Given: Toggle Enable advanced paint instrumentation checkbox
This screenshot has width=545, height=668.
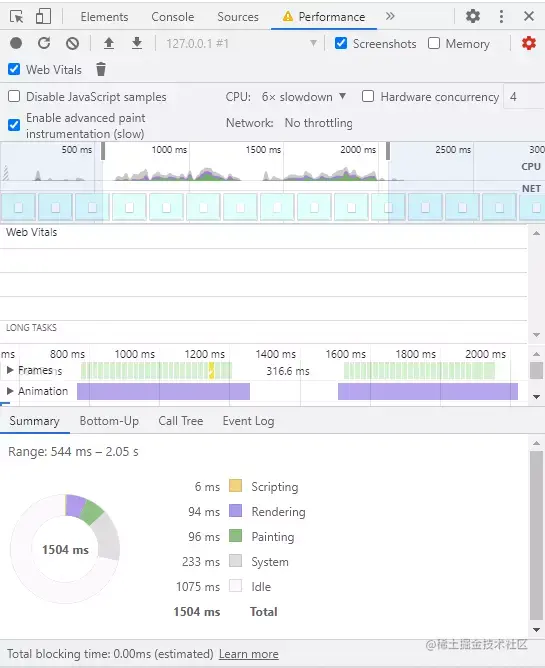Looking at the screenshot, I should click(14, 125).
